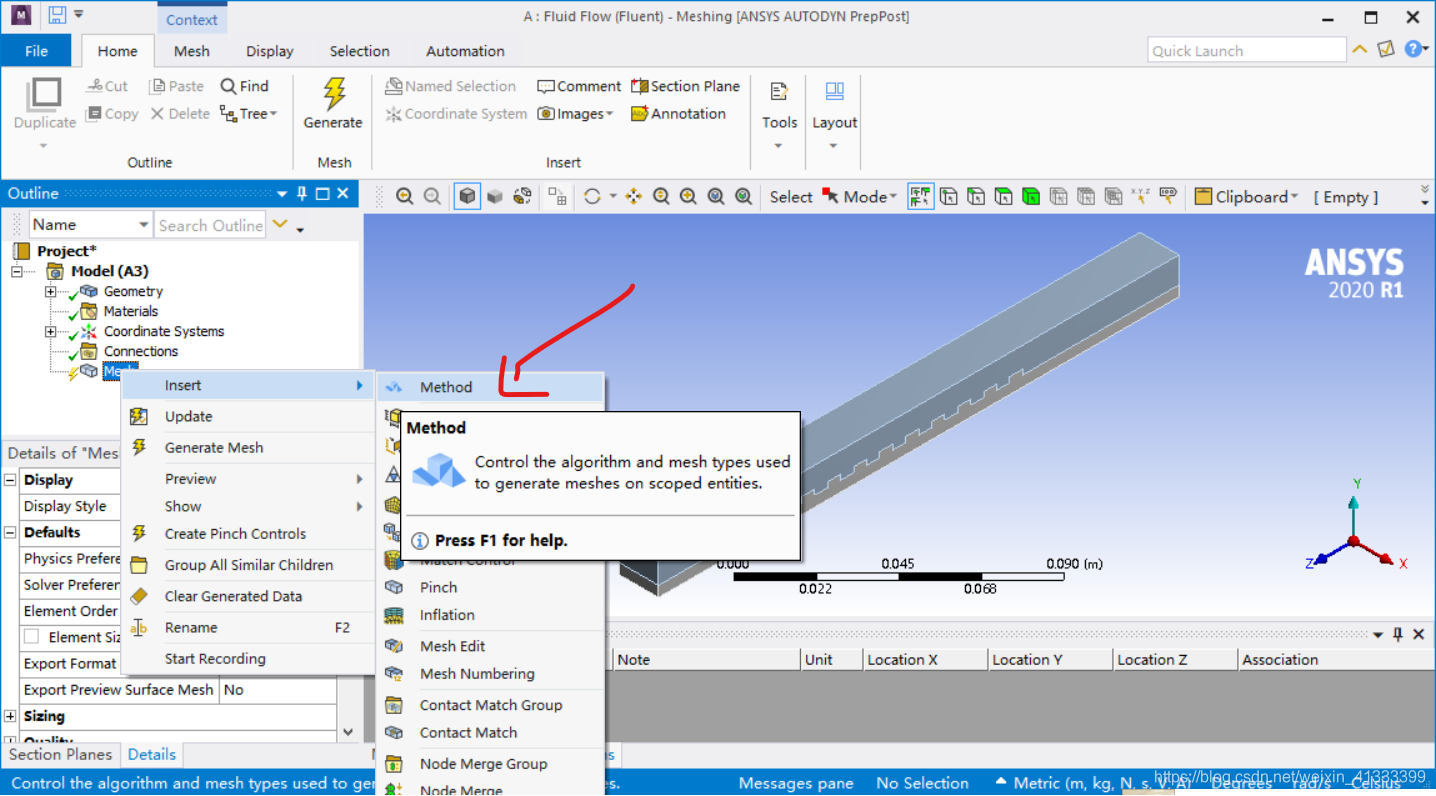Screen dimensions: 1436x796
Task: Click the Annotation tool in the ribbon
Action: tap(678, 114)
